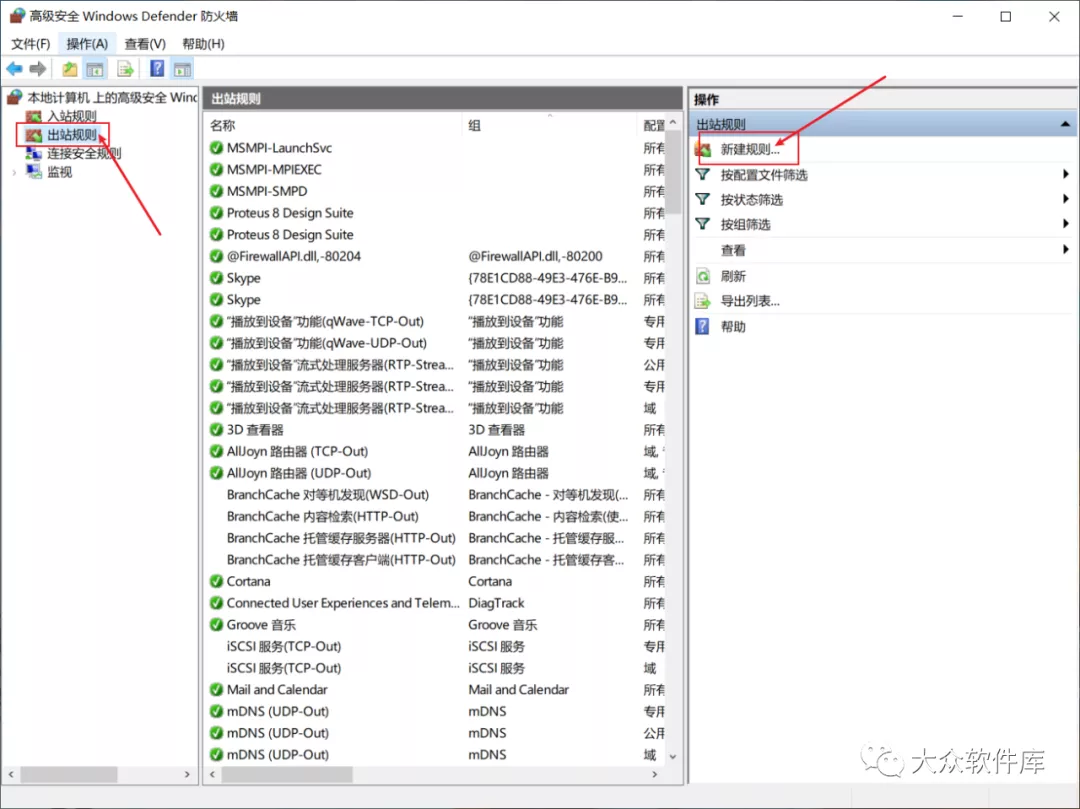Click the 名称 column header to sort
1080x809 pixels.
pos(222,125)
